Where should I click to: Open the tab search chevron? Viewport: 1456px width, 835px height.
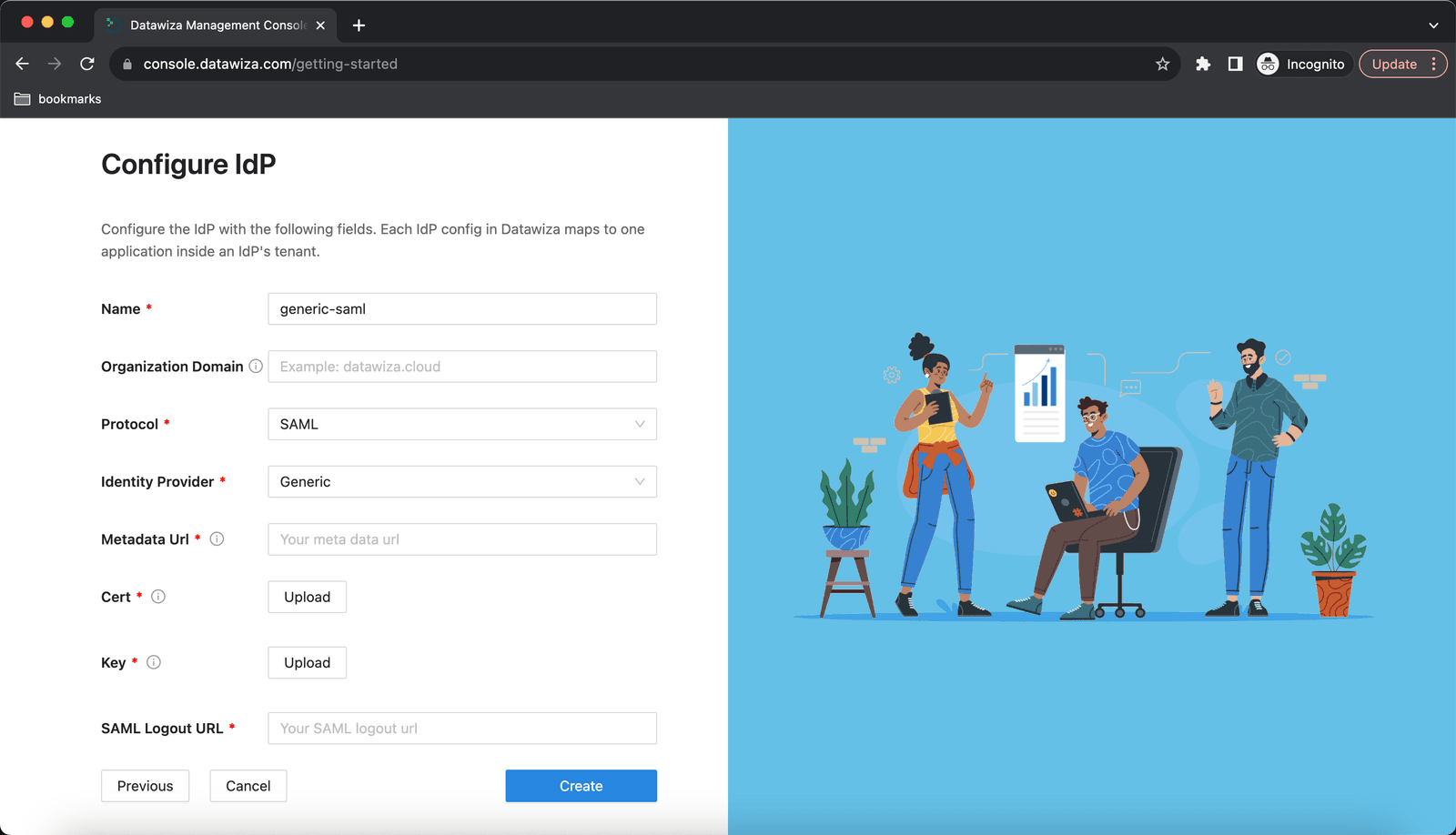[x=1433, y=25]
